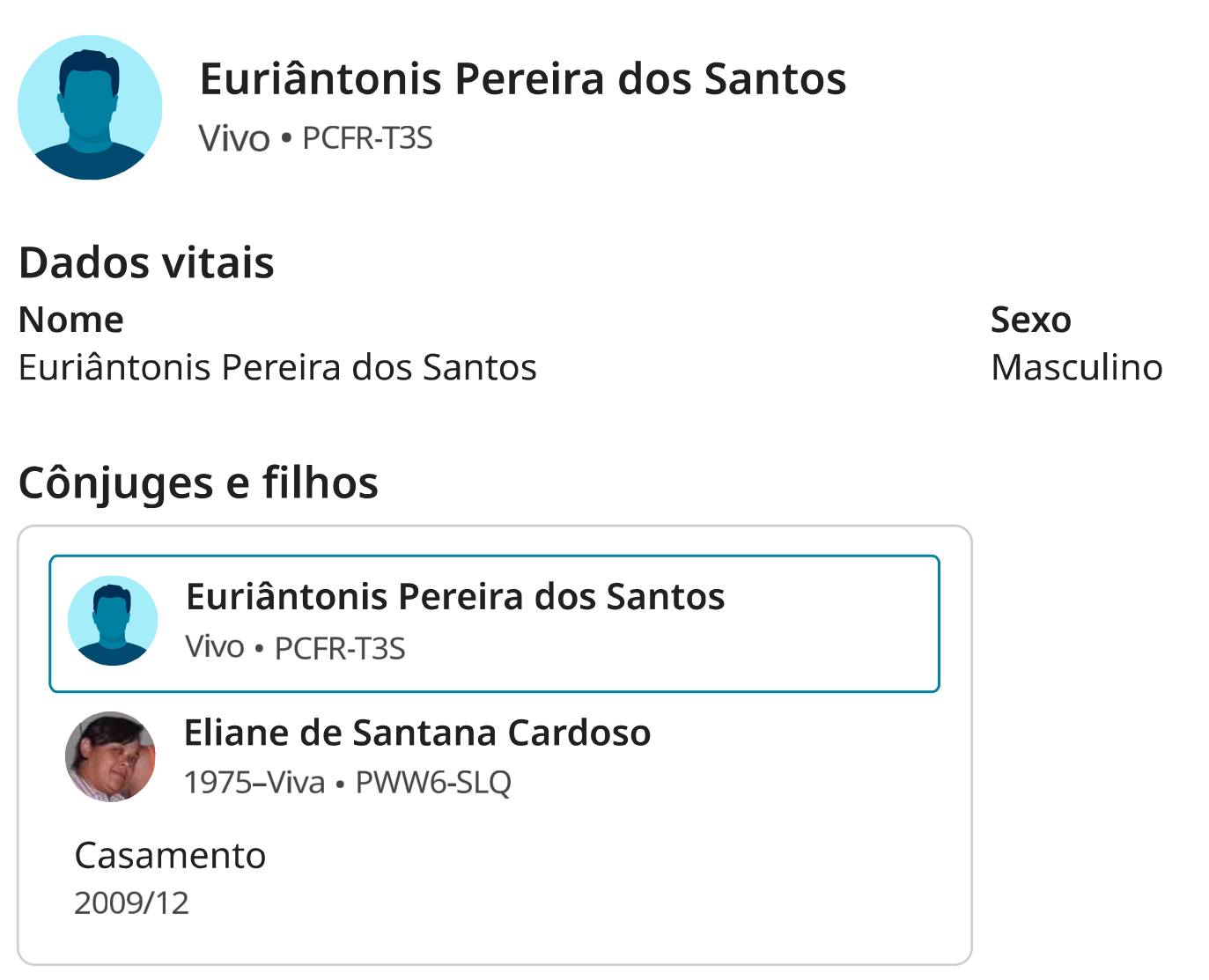Copy the PCFR-T3S ID in the header
Screen dimensions: 1209x980
click(x=367, y=138)
